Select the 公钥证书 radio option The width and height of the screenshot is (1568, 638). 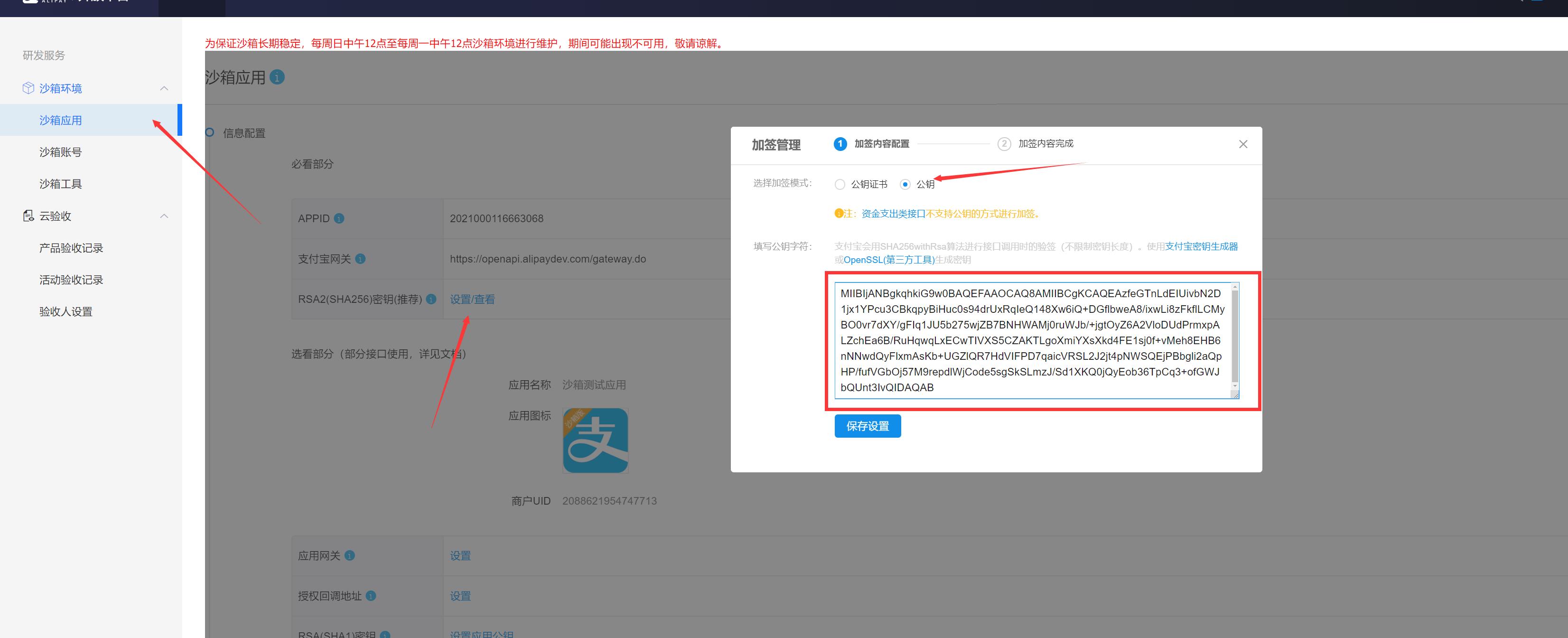click(x=840, y=185)
